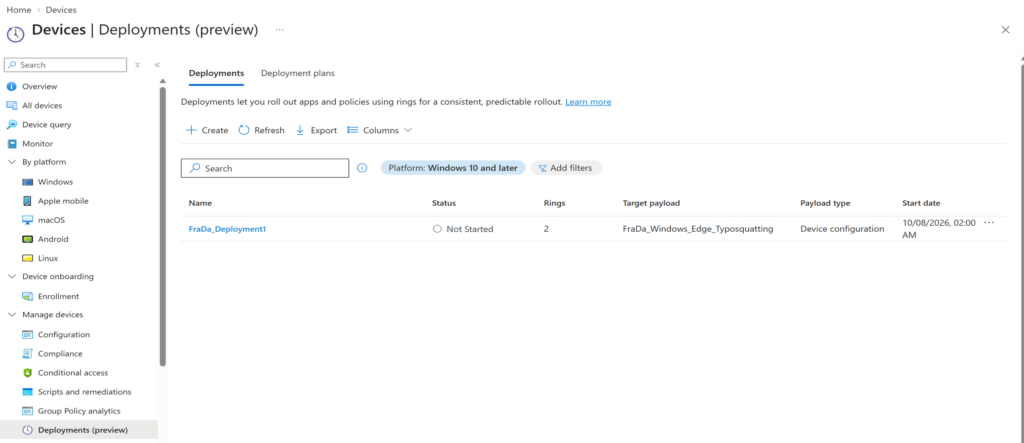
Task: Sort by the Name column header
Action: [200, 203]
